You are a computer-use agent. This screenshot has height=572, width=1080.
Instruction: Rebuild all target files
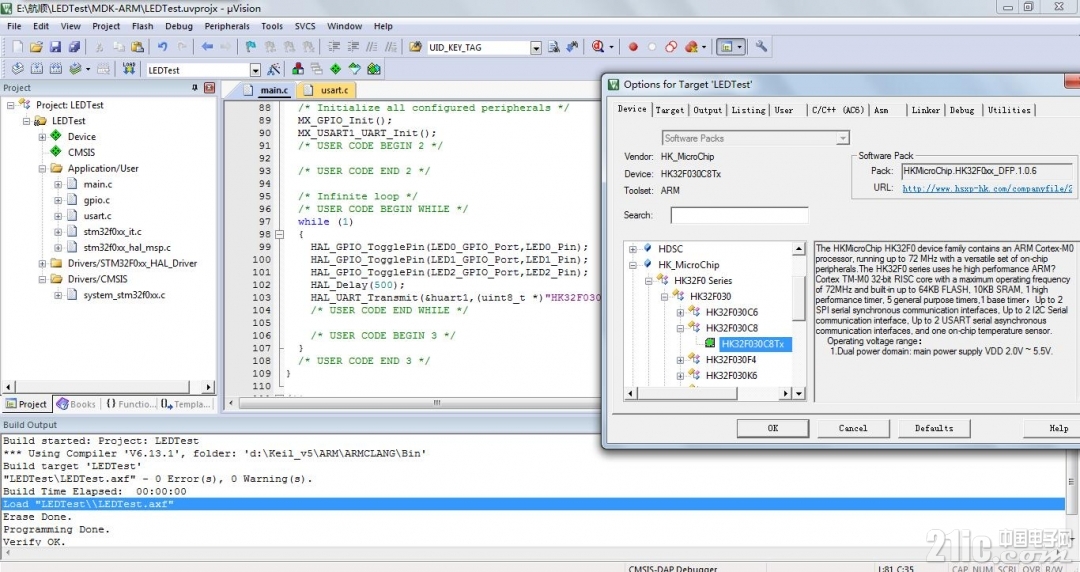[x=56, y=69]
